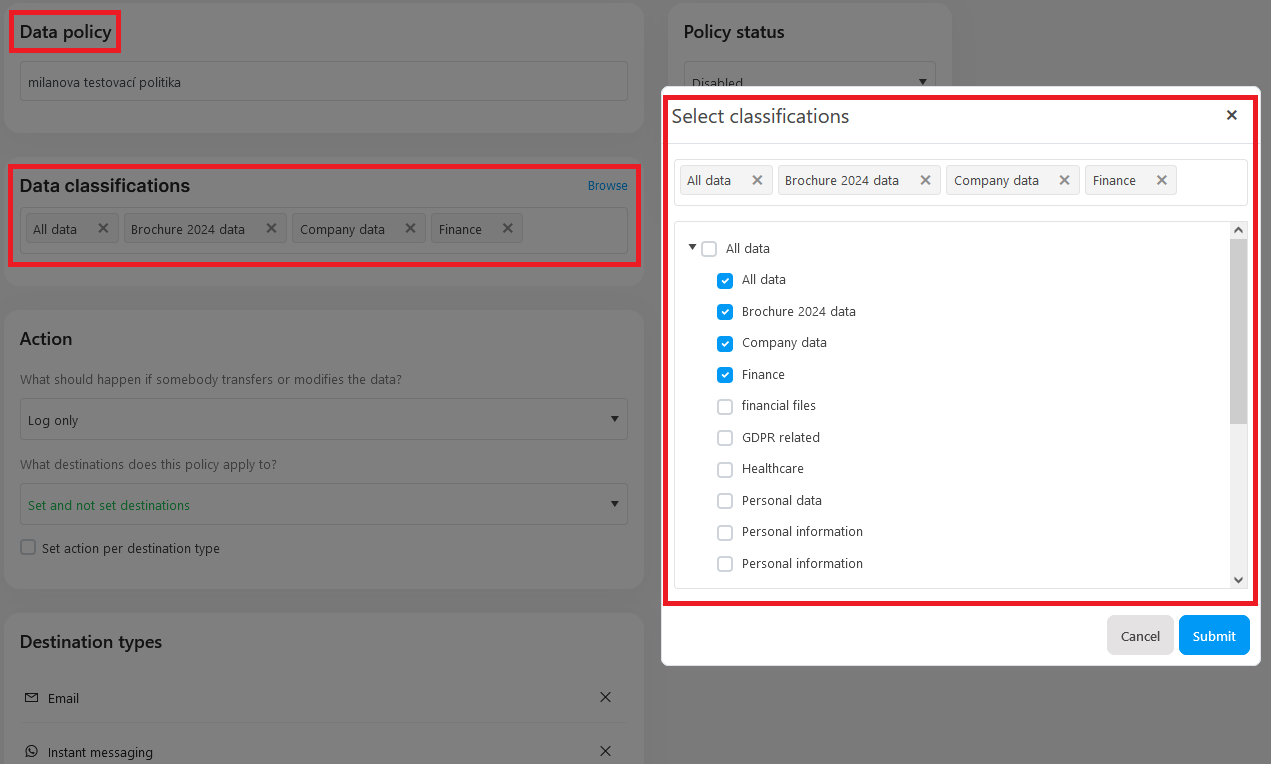Screen dimensions: 1271x764
Task: Click the scroll down arrow in classifications list
Action: tap(1238, 579)
